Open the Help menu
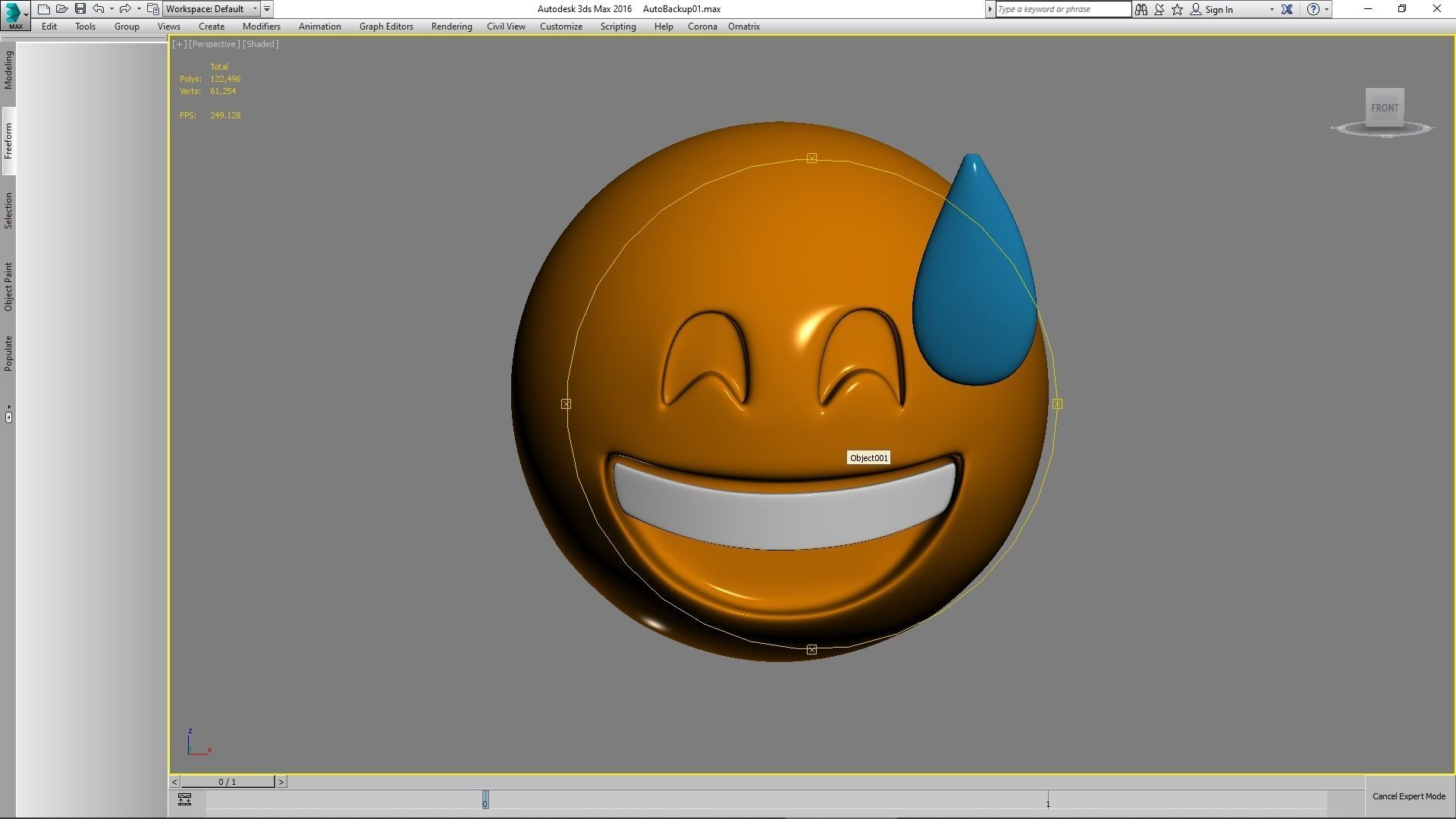The image size is (1456, 819). tap(664, 27)
